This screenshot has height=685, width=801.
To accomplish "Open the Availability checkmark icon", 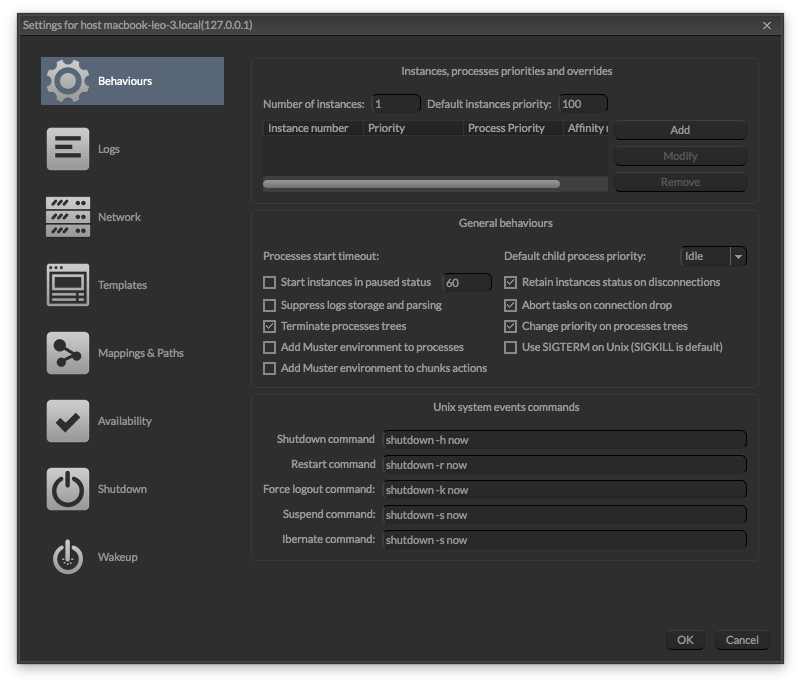I will [67, 421].
